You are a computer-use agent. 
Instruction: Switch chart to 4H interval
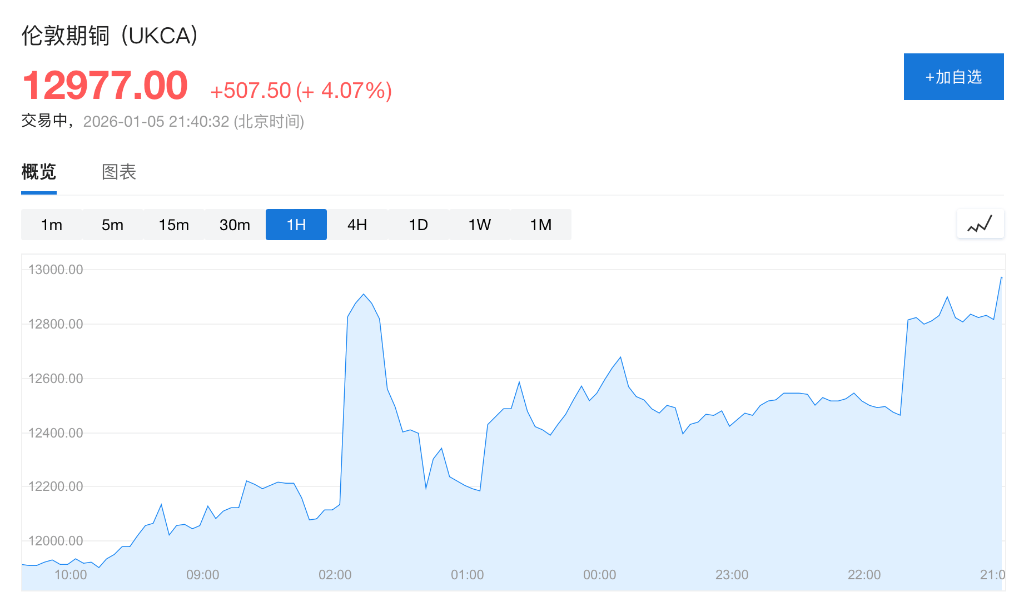357,225
